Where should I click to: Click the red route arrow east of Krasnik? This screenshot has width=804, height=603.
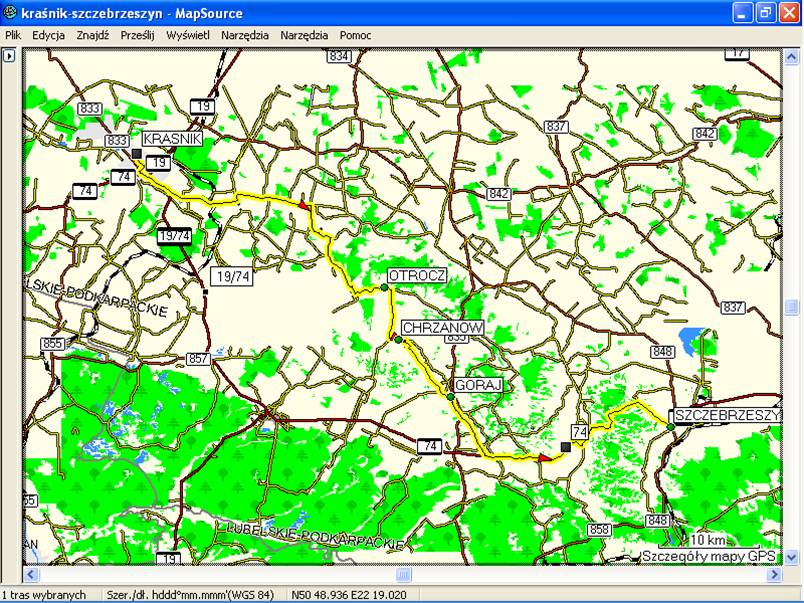pos(303,205)
